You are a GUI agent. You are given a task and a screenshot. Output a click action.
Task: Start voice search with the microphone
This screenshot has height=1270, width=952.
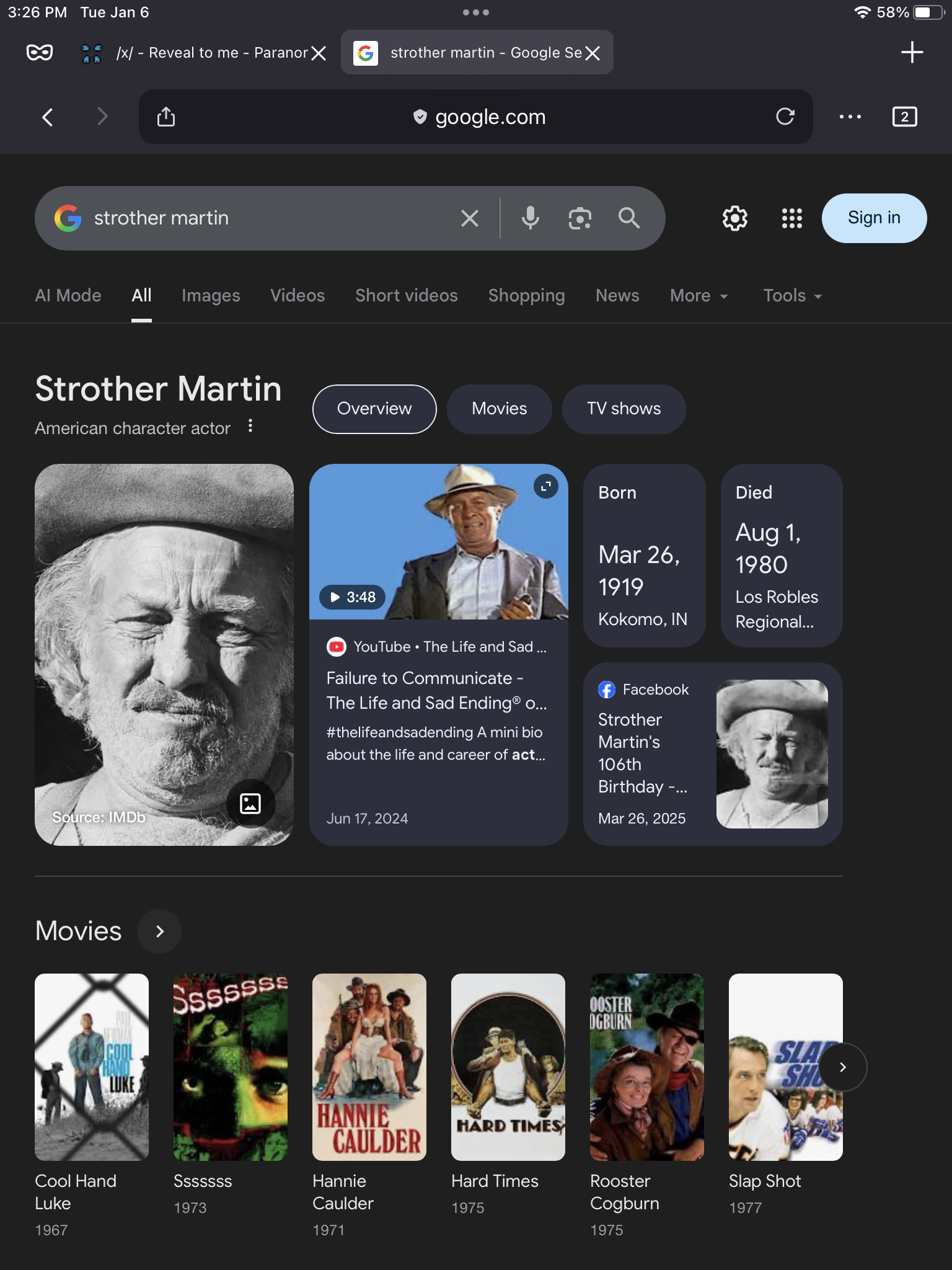coord(530,218)
